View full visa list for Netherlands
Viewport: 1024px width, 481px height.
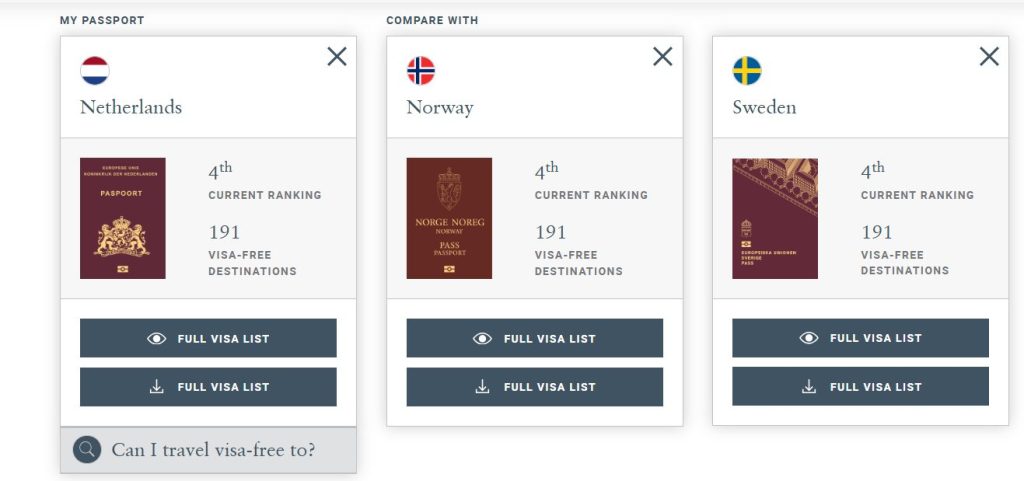208,338
